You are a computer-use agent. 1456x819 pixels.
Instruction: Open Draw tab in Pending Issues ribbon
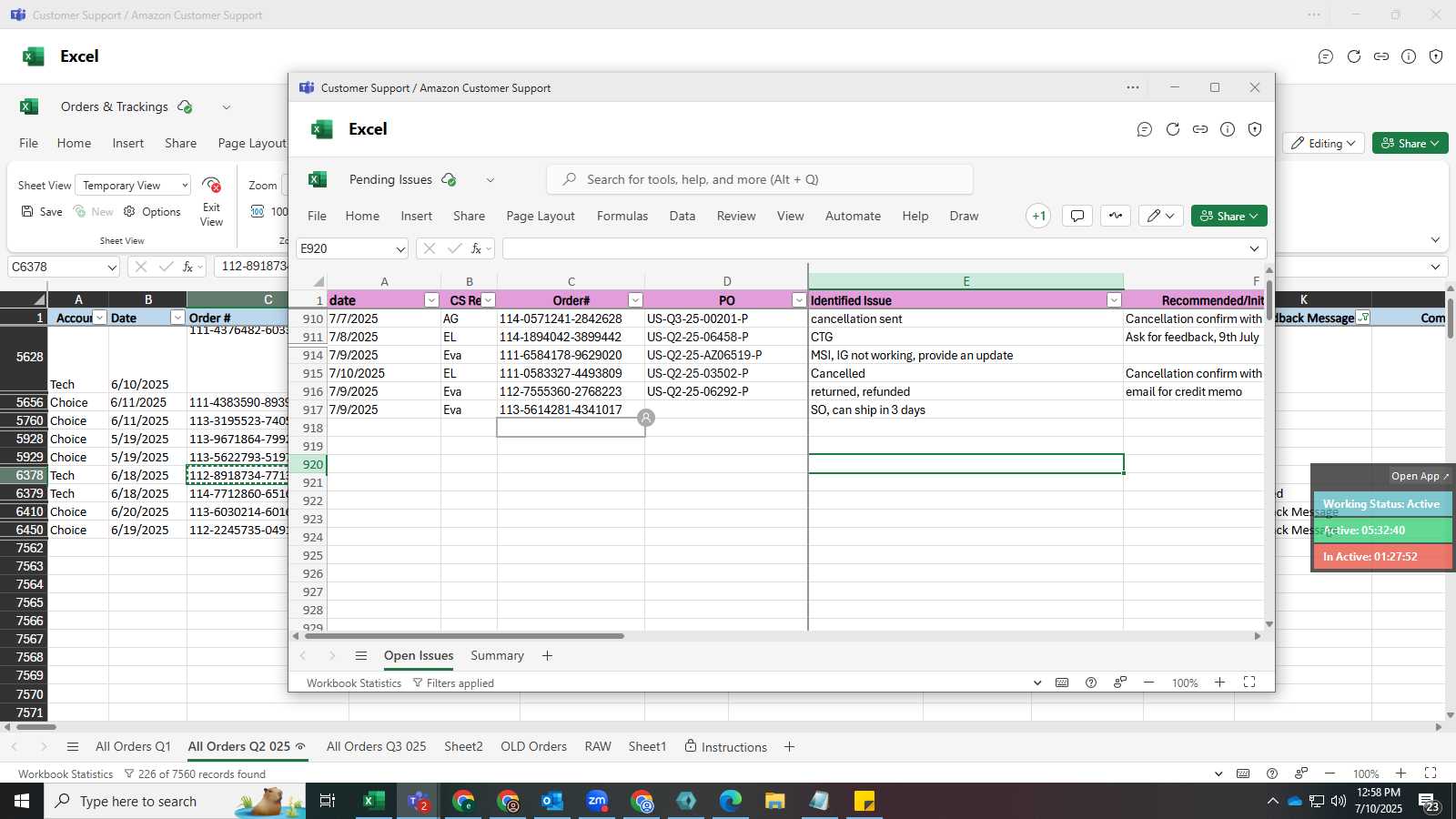(x=964, y=216)
